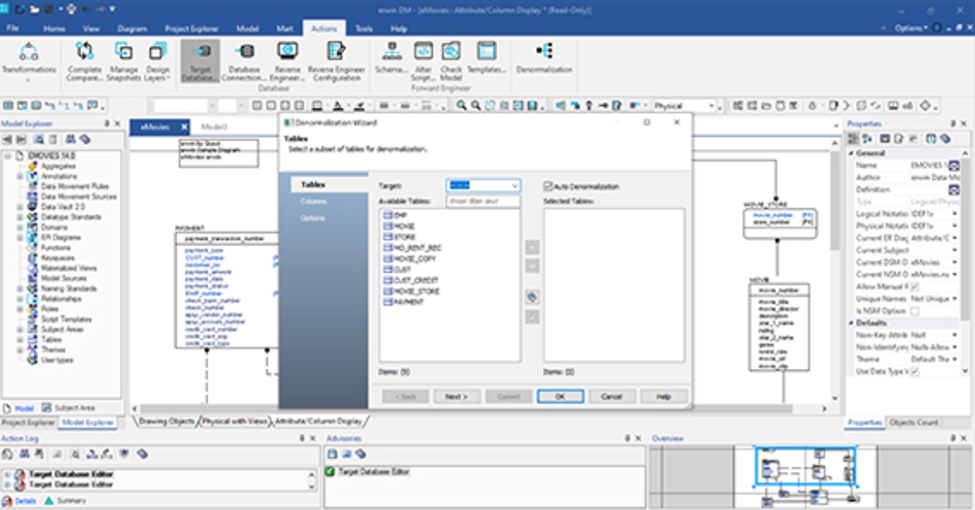Click Cancel in Denormalization Wizard
This screenshot has height=510, width=975.
click(612, 396)
